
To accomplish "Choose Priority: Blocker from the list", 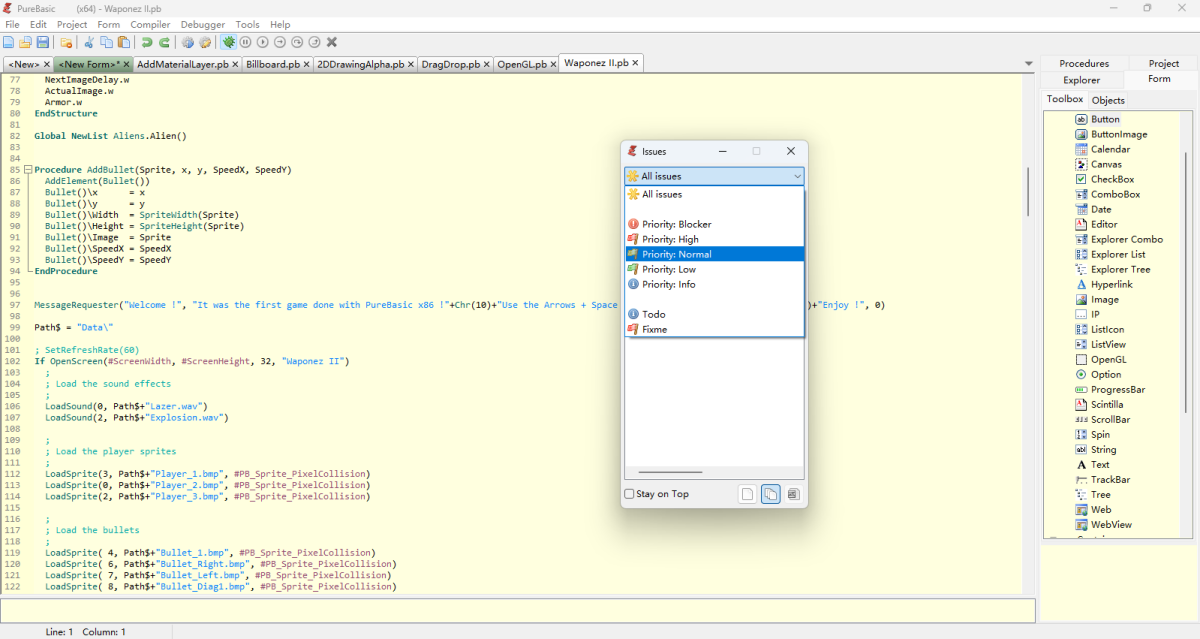I will click(676, 224).
